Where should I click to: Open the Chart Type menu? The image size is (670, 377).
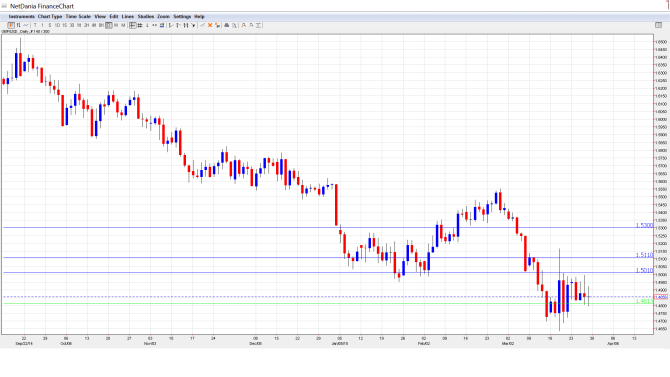click(x=50, y=17)
